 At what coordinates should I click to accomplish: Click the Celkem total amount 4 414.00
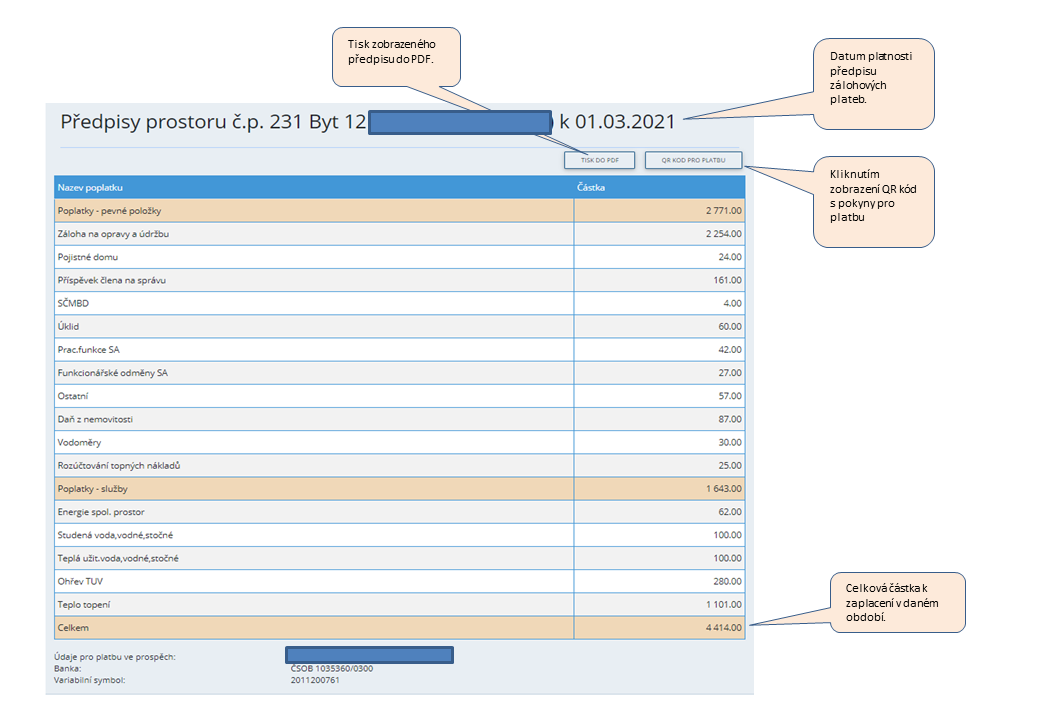coord(720,628)
